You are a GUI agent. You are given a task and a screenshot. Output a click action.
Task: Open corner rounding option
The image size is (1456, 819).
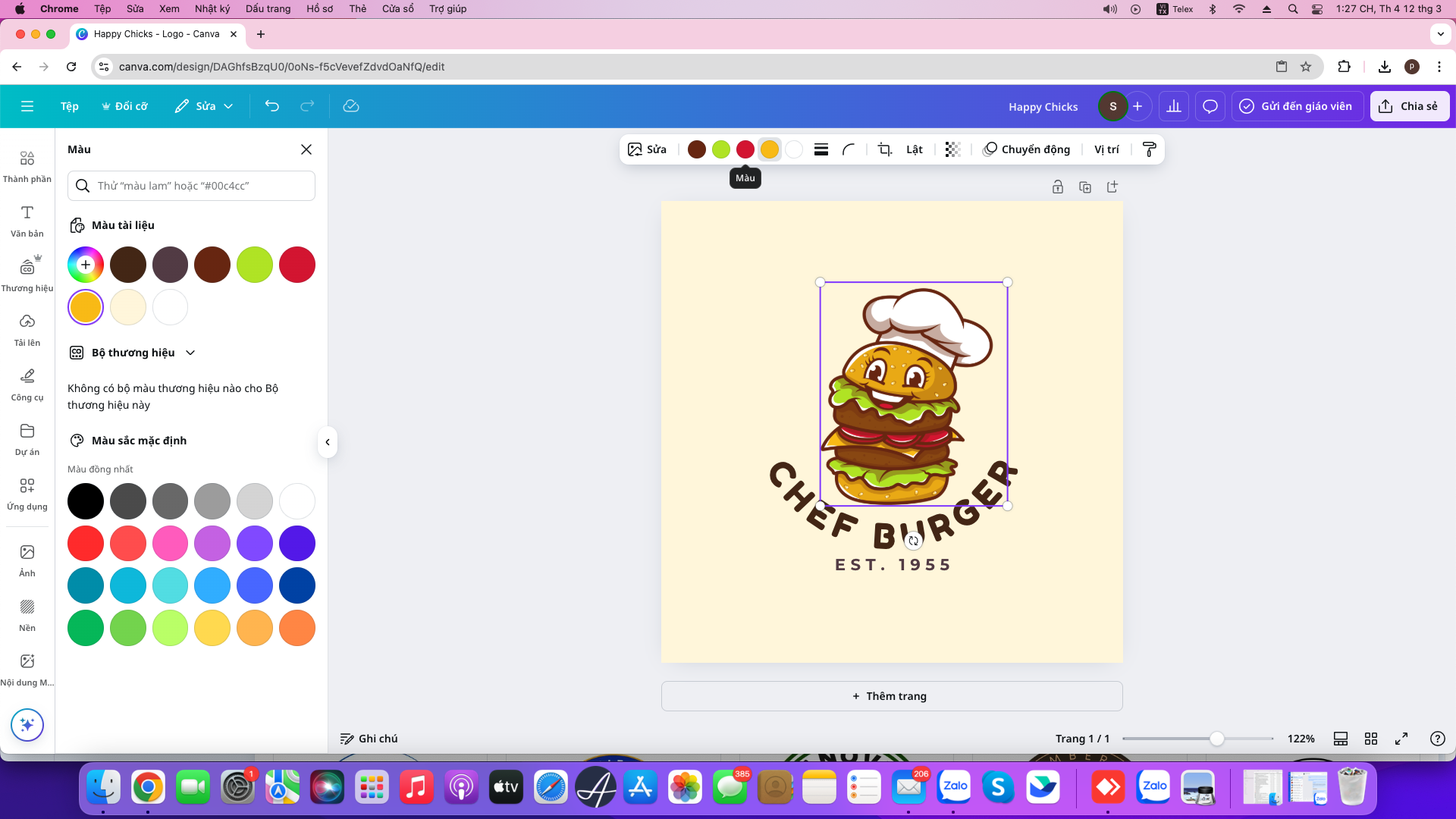coord(849,149)
